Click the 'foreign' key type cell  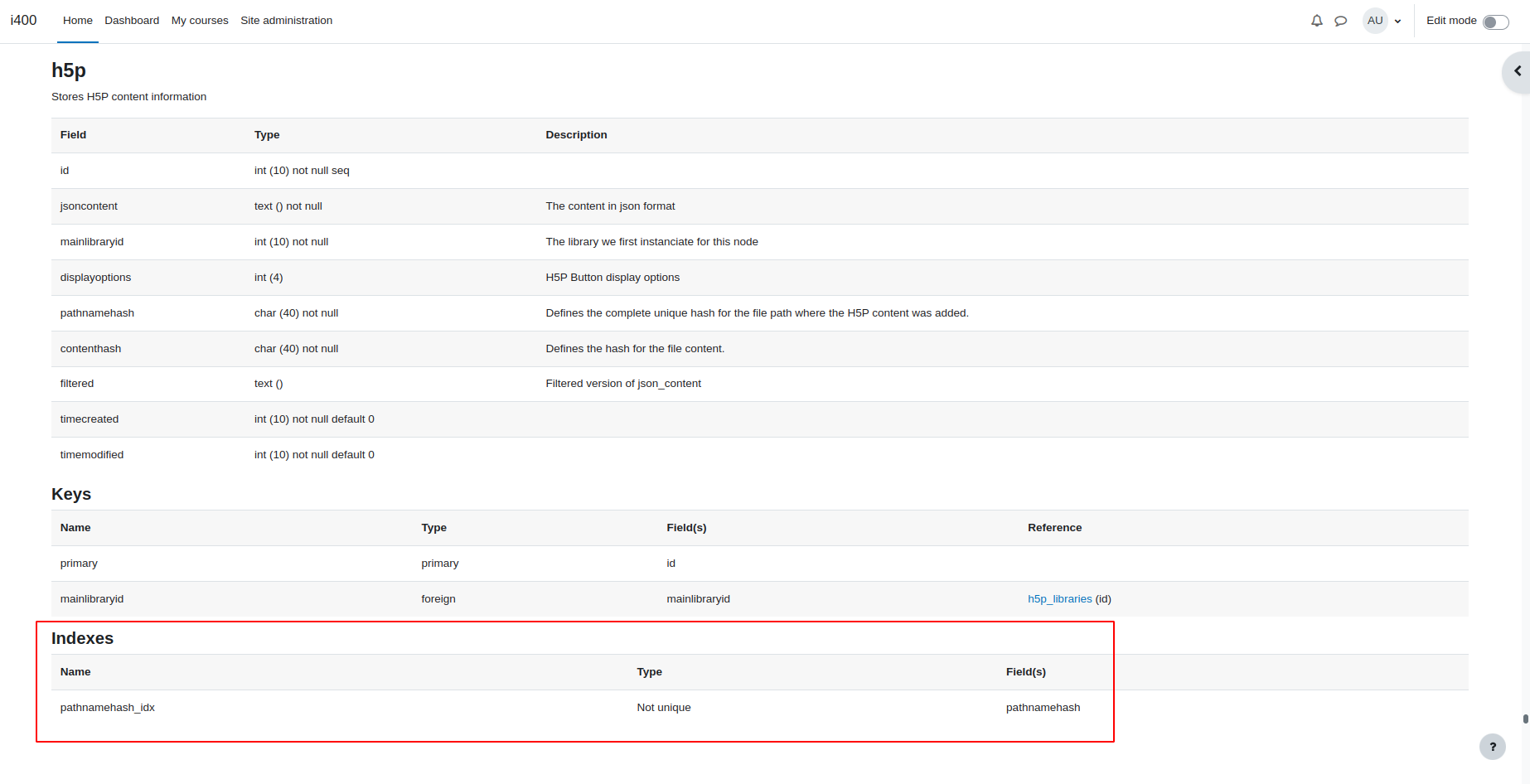coord(438,599)
